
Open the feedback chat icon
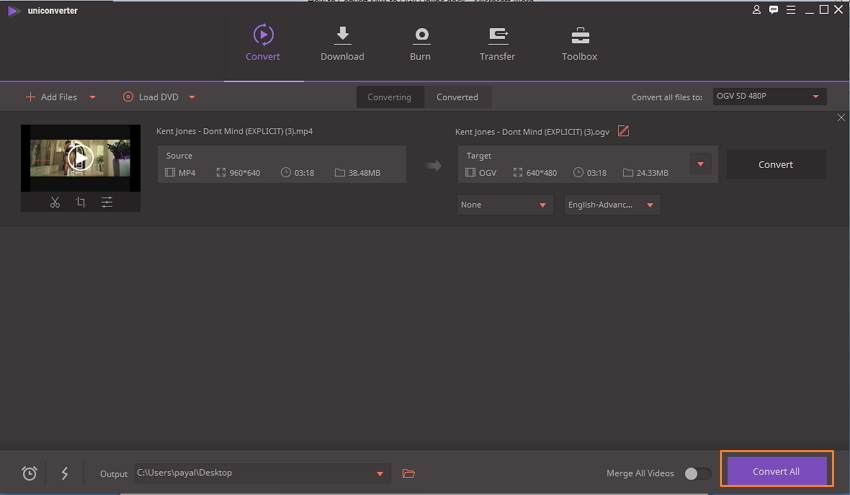[x=774, y=10]
